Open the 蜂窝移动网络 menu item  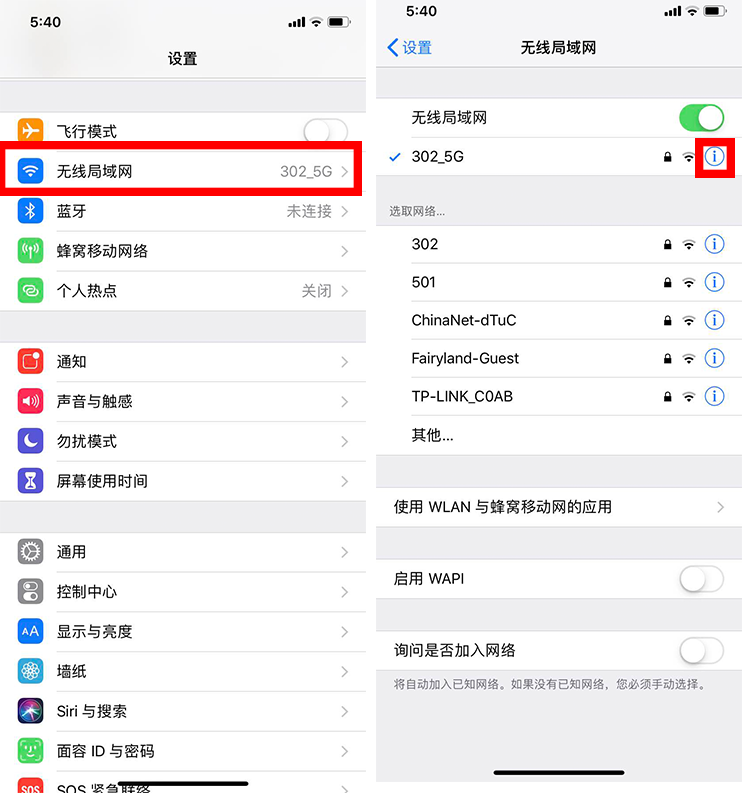point(183,251)
